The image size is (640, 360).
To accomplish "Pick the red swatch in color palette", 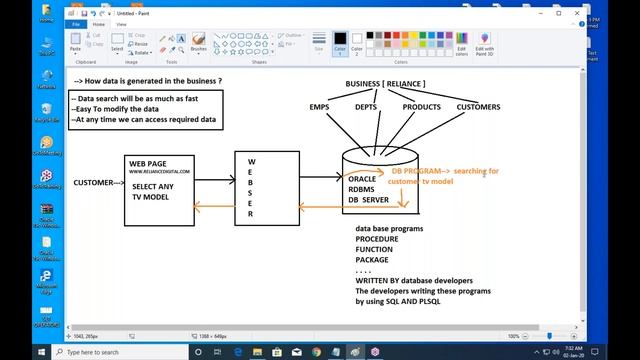I will [x=396, y=35].
